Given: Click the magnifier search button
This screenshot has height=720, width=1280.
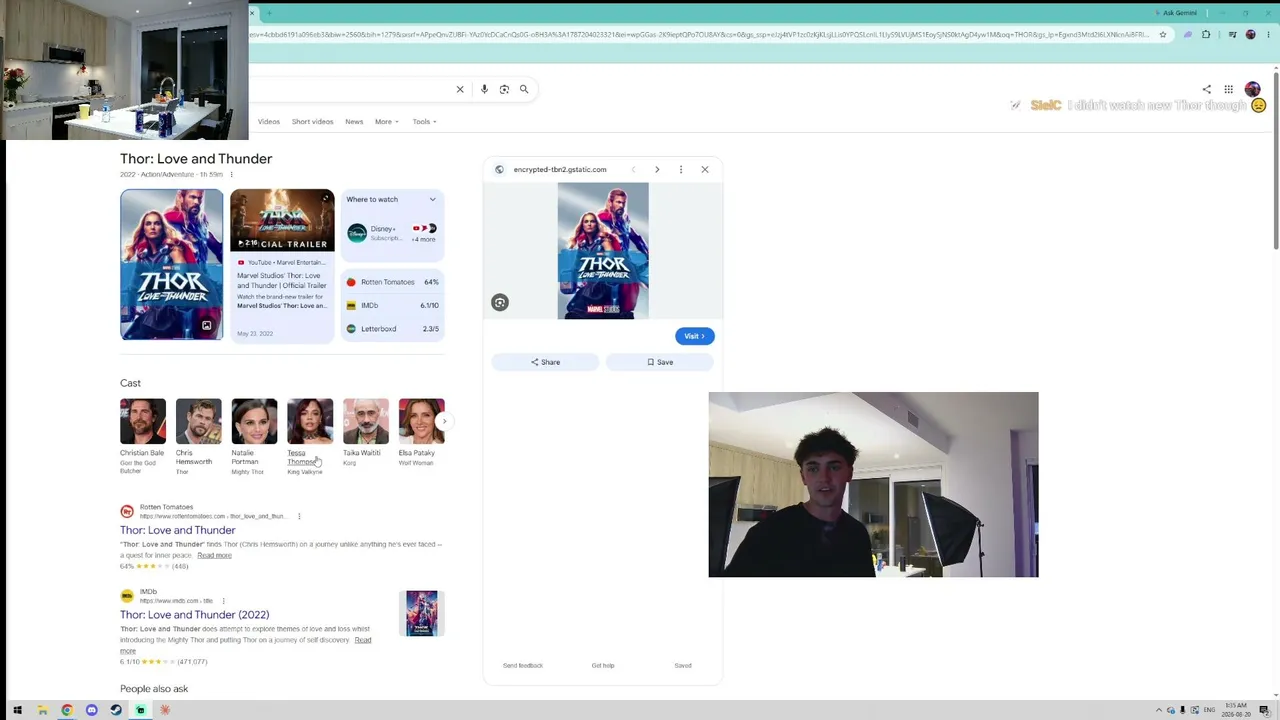Looking at the screenshot, I should point(524,89).
